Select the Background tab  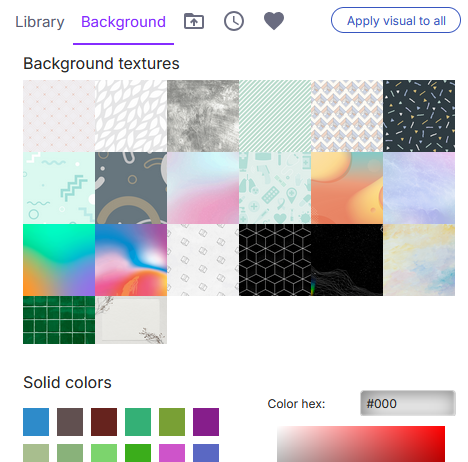[123, 22]
